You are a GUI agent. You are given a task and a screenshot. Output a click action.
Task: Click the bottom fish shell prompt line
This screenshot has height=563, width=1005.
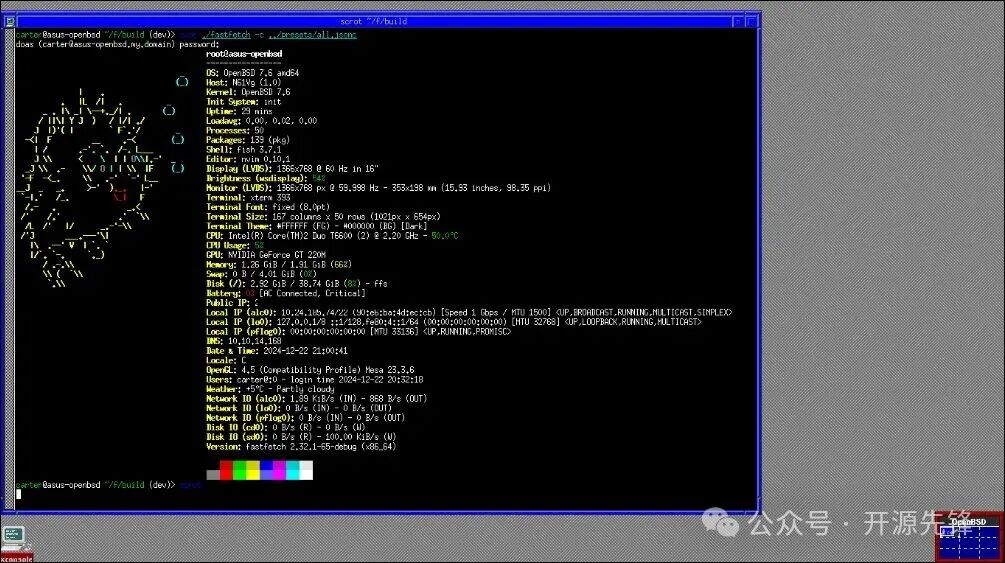point(108,485)
